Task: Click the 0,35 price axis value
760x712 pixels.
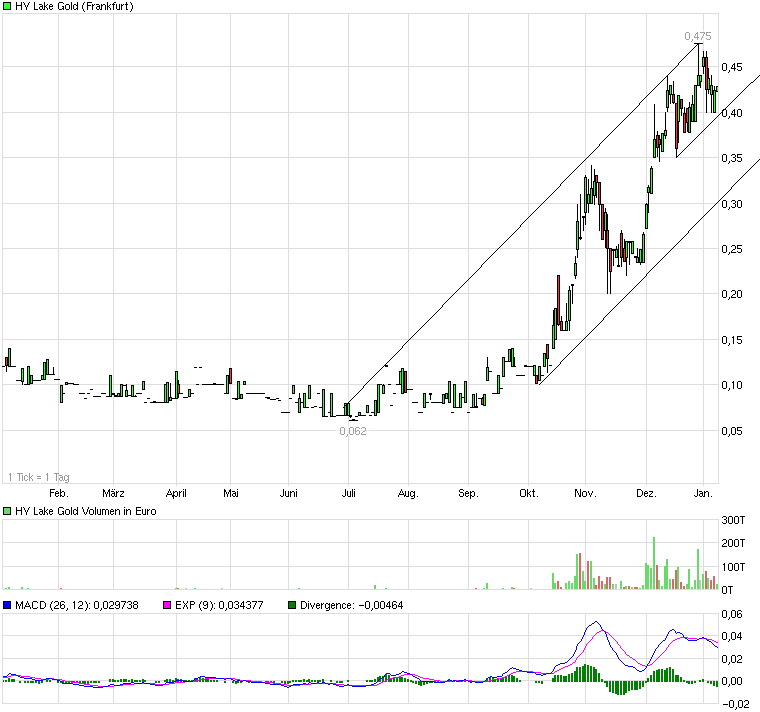Action: tap(732, 158)
